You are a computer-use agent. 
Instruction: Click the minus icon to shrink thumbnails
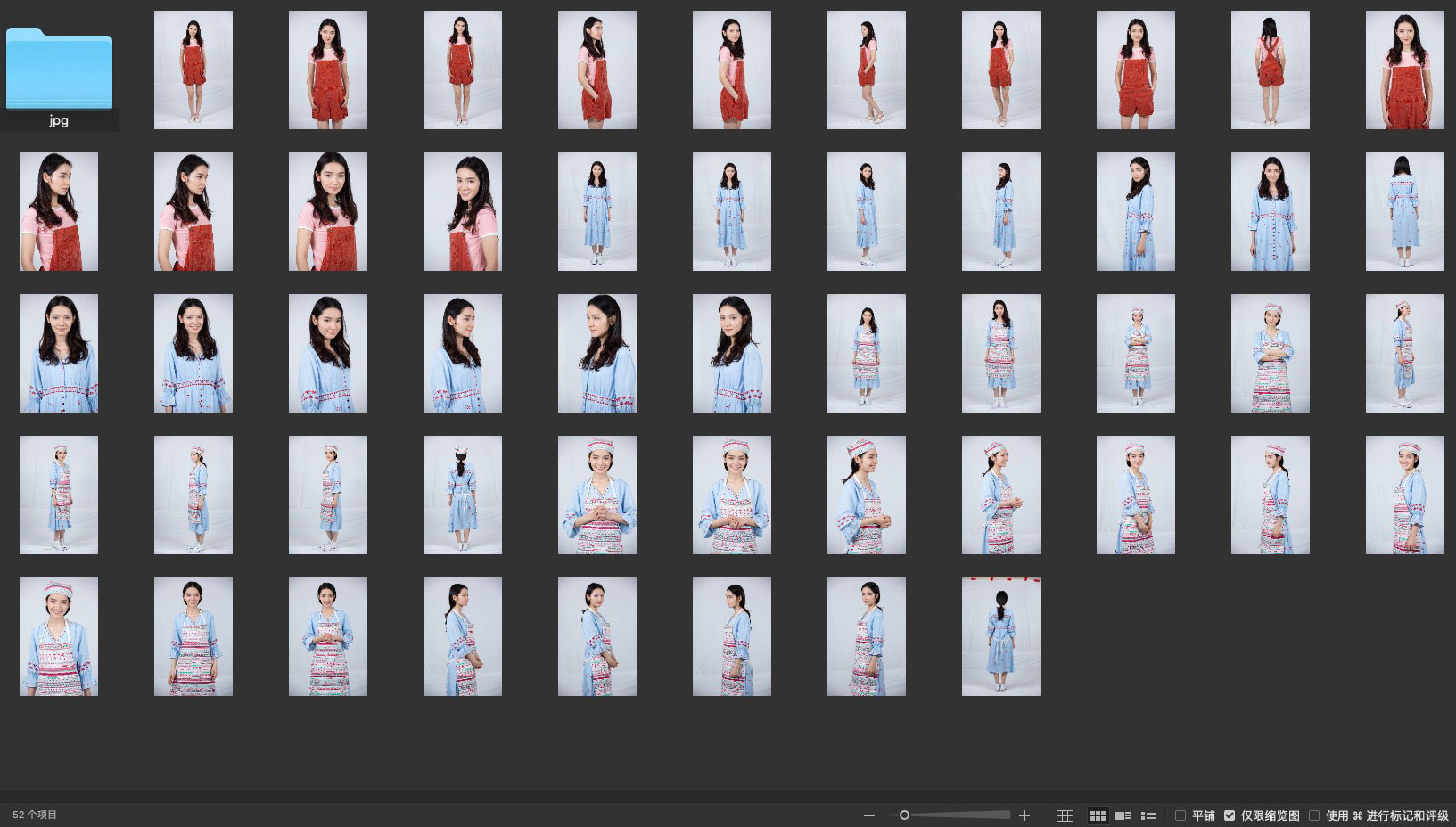[868, 815]
